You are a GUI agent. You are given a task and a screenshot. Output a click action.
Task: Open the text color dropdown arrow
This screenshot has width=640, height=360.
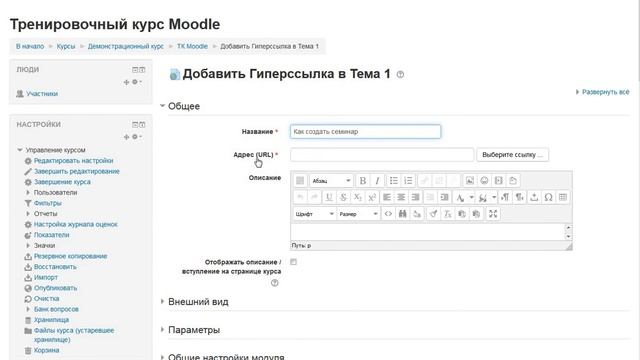[x=471, y=197]
